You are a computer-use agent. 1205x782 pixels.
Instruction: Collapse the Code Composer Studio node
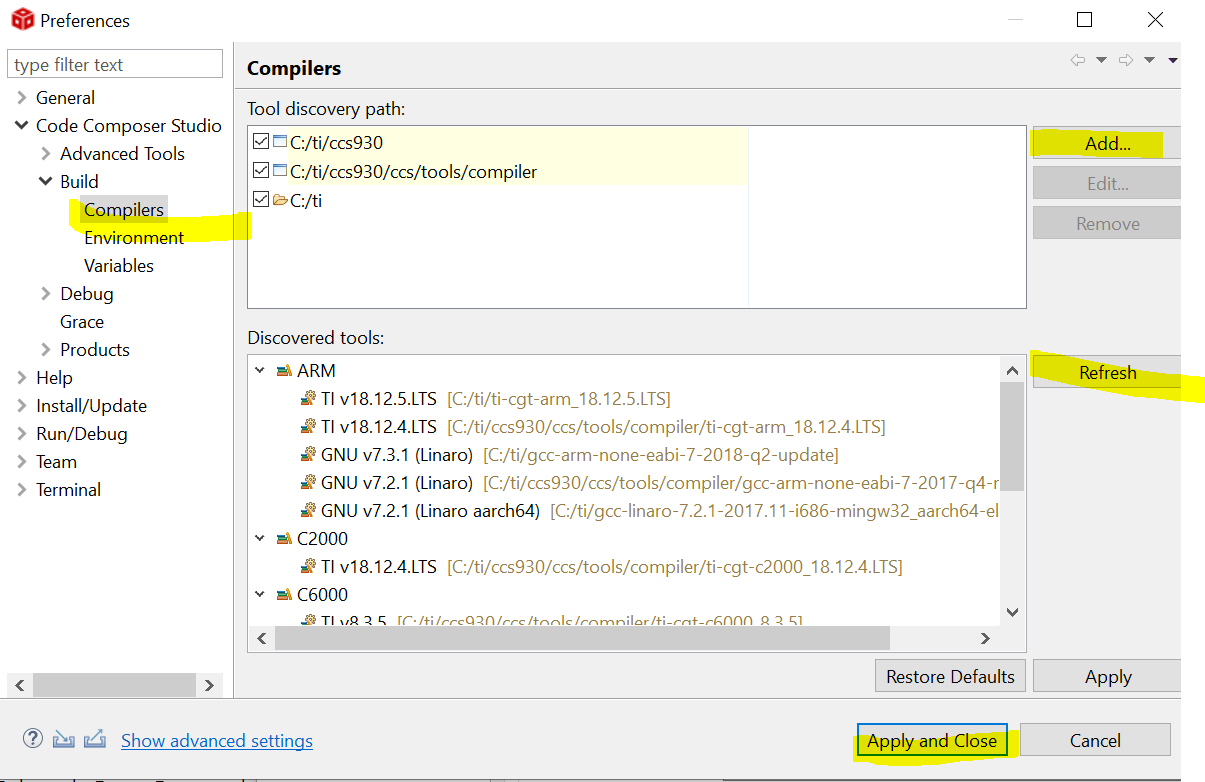click(x=21, y=126)
